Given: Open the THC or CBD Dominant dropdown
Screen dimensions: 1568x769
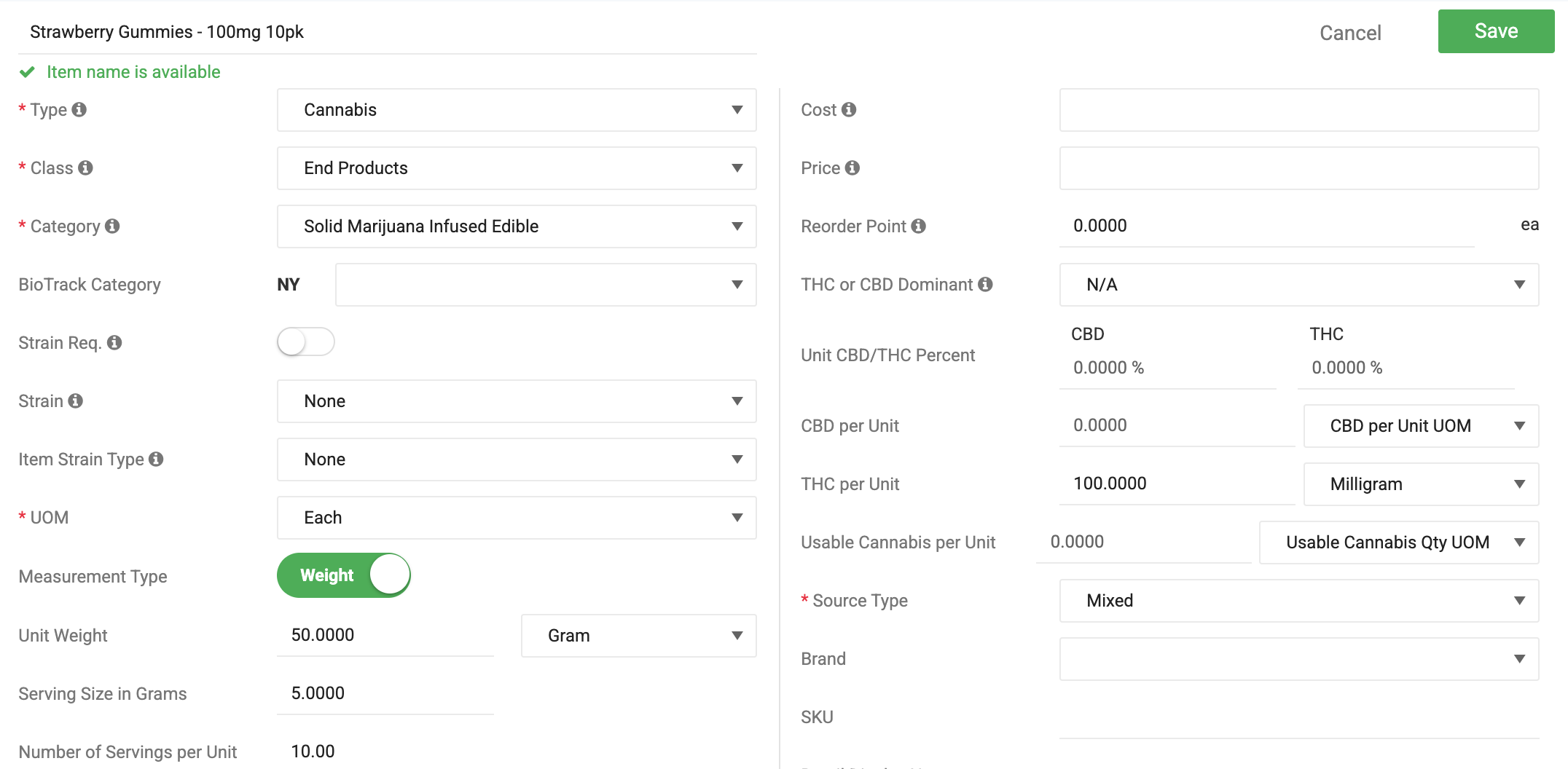Looking at the screenshot, I should point(1299,285).
